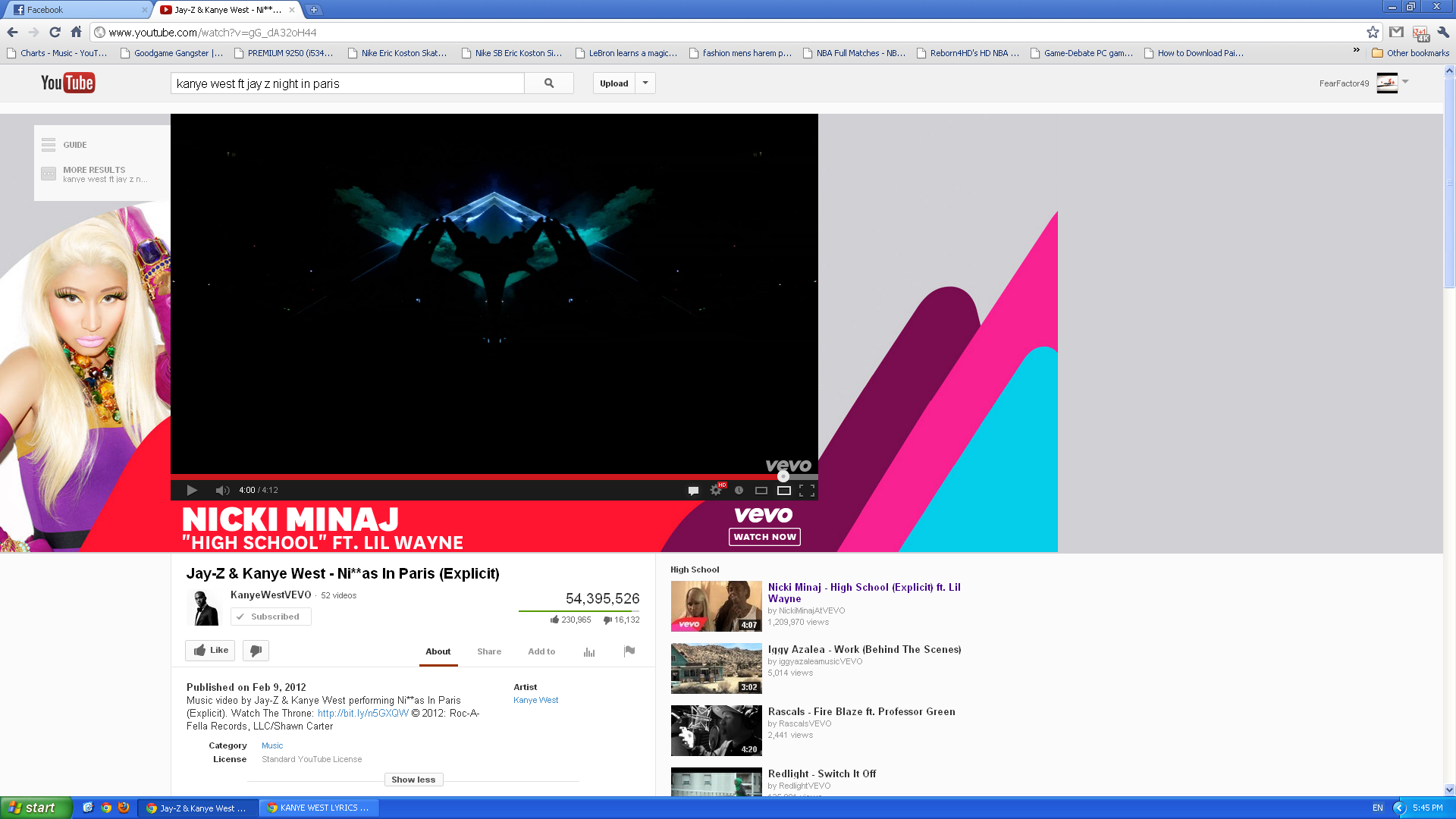
Task: Click the video statistics bar-chart icon
Action: tap(589, 651)
